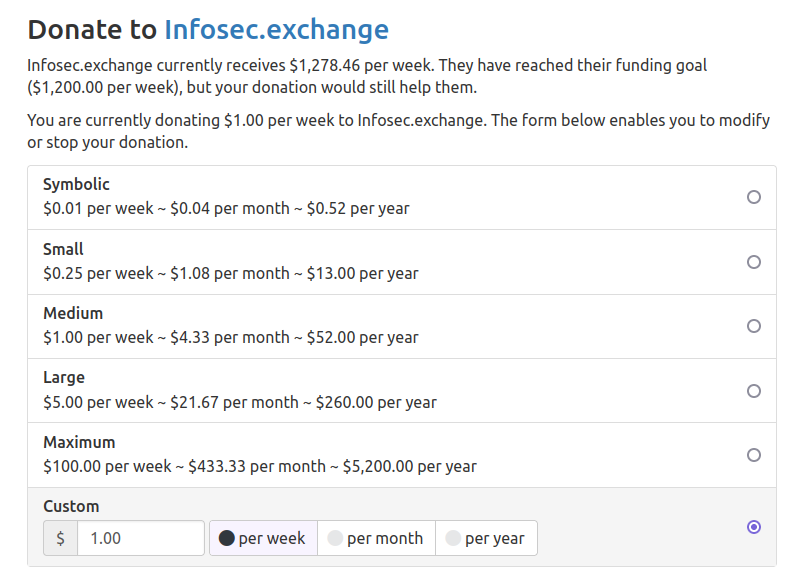The width and height of the screenshot is (791, 582).
Task: Click the Custom option radio button
Action: click(x=754, y=527)
